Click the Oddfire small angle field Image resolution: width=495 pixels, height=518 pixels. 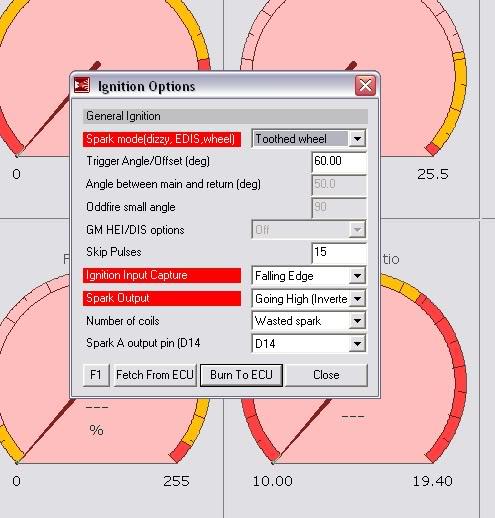click(x=339, y=207)
